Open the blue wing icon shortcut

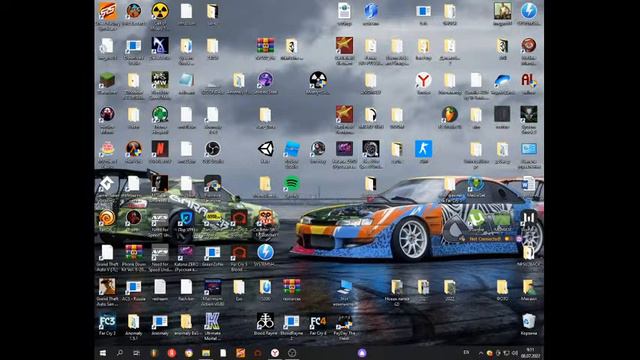click(x=502, y=80)
